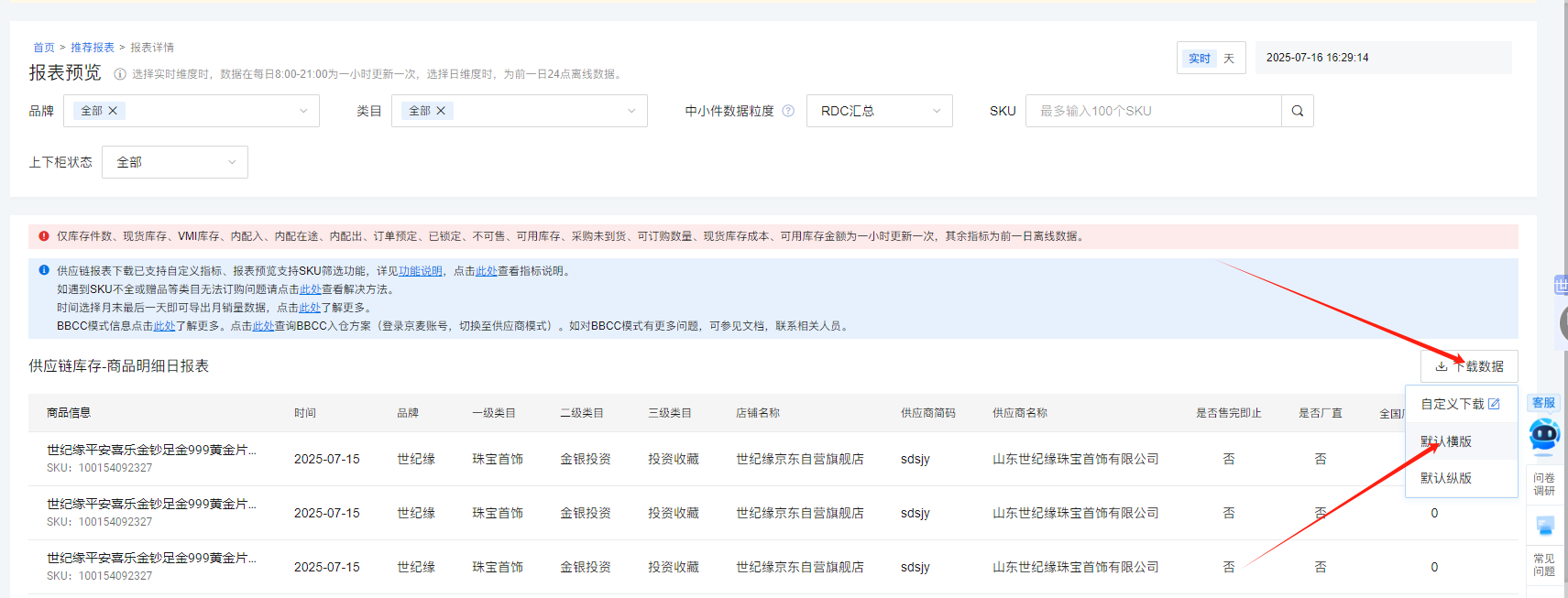Open the 功能说明 link
1568x598 pixels.
click(420, 271)
